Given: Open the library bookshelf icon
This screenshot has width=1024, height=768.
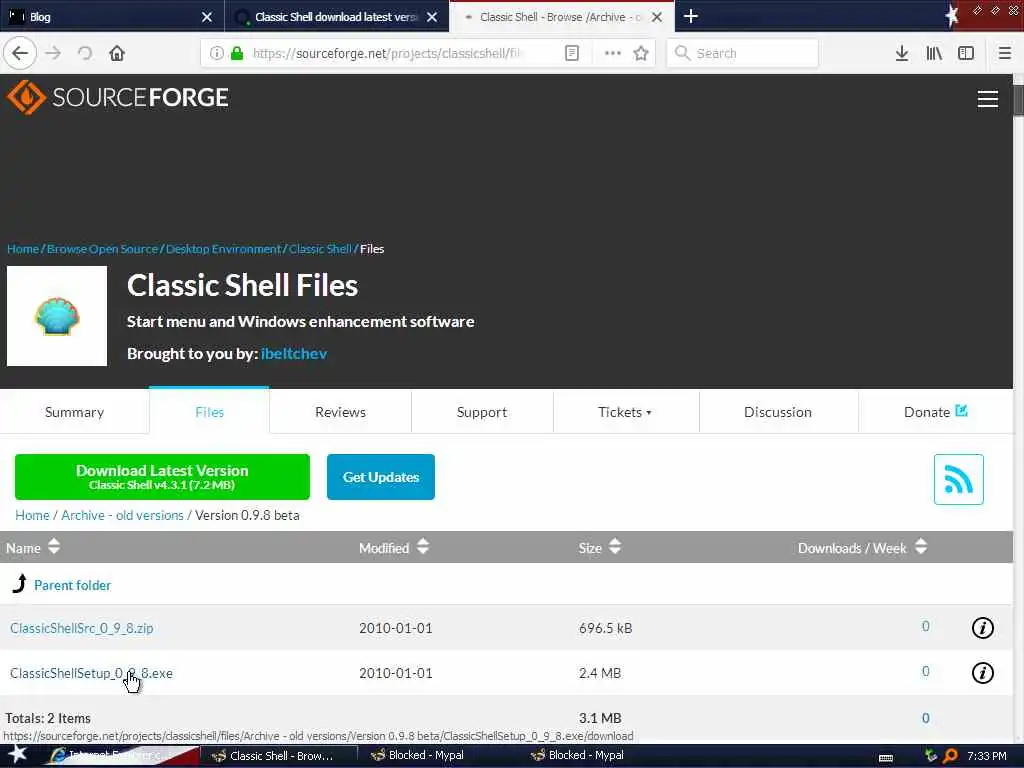Looking at the screenshot, I should click(934, 53).
